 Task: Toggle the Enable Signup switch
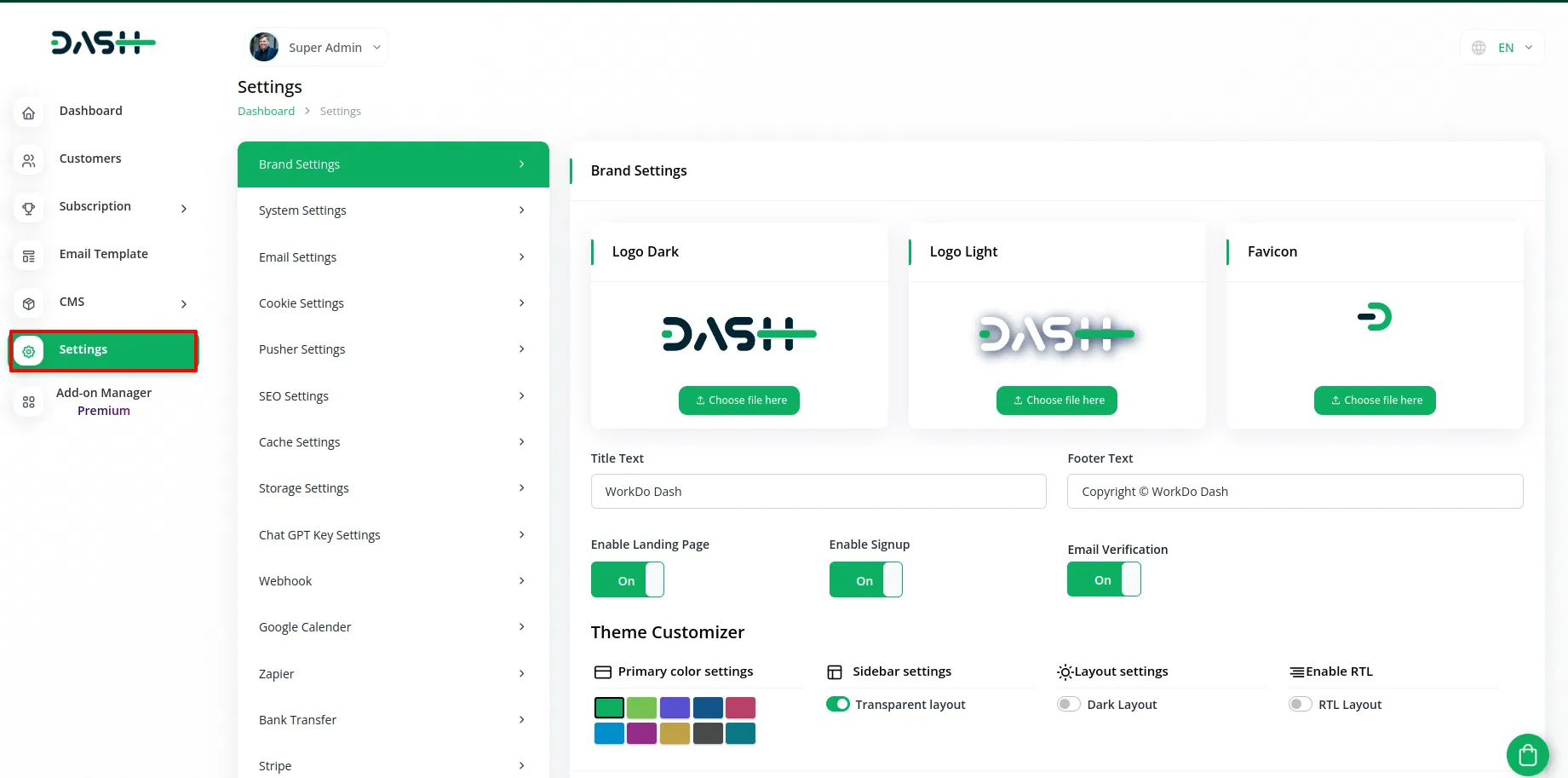[865, 579]
